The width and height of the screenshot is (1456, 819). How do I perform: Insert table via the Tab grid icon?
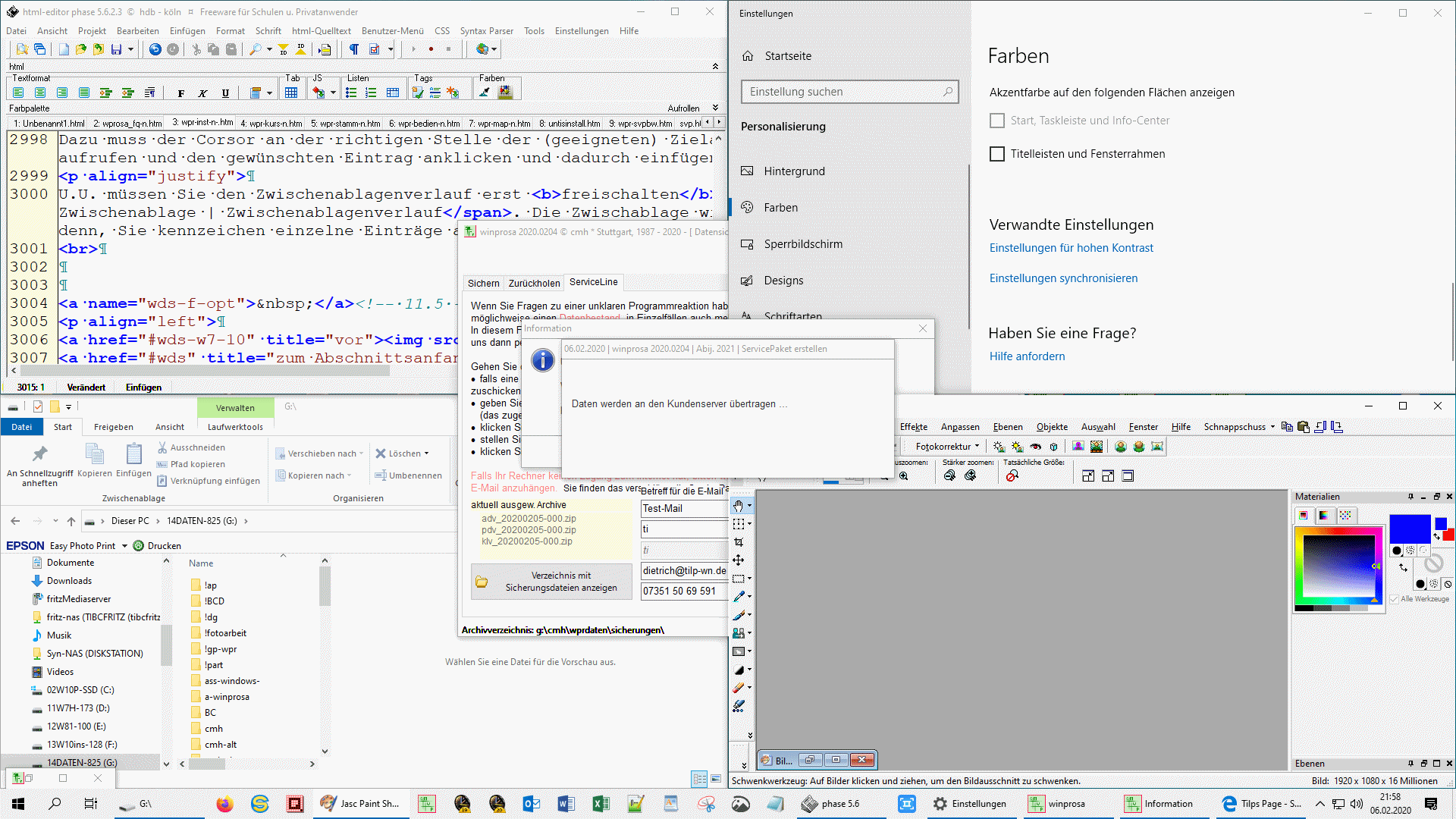291,93
